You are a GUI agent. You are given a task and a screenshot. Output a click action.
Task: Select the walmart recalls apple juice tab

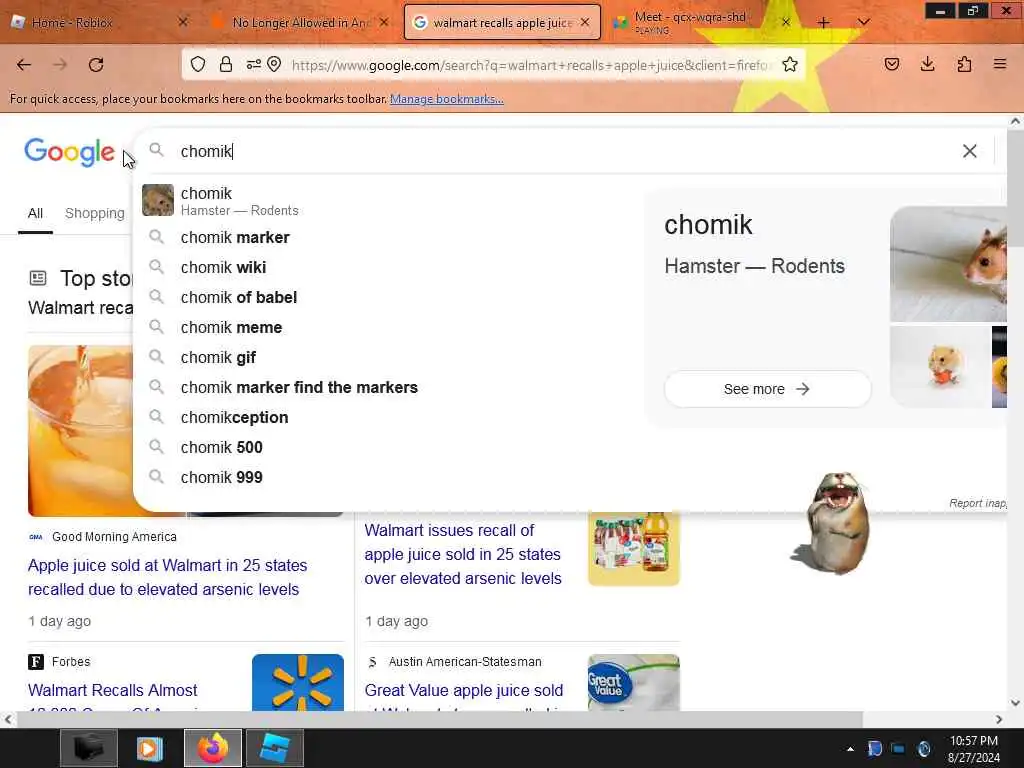502,23
